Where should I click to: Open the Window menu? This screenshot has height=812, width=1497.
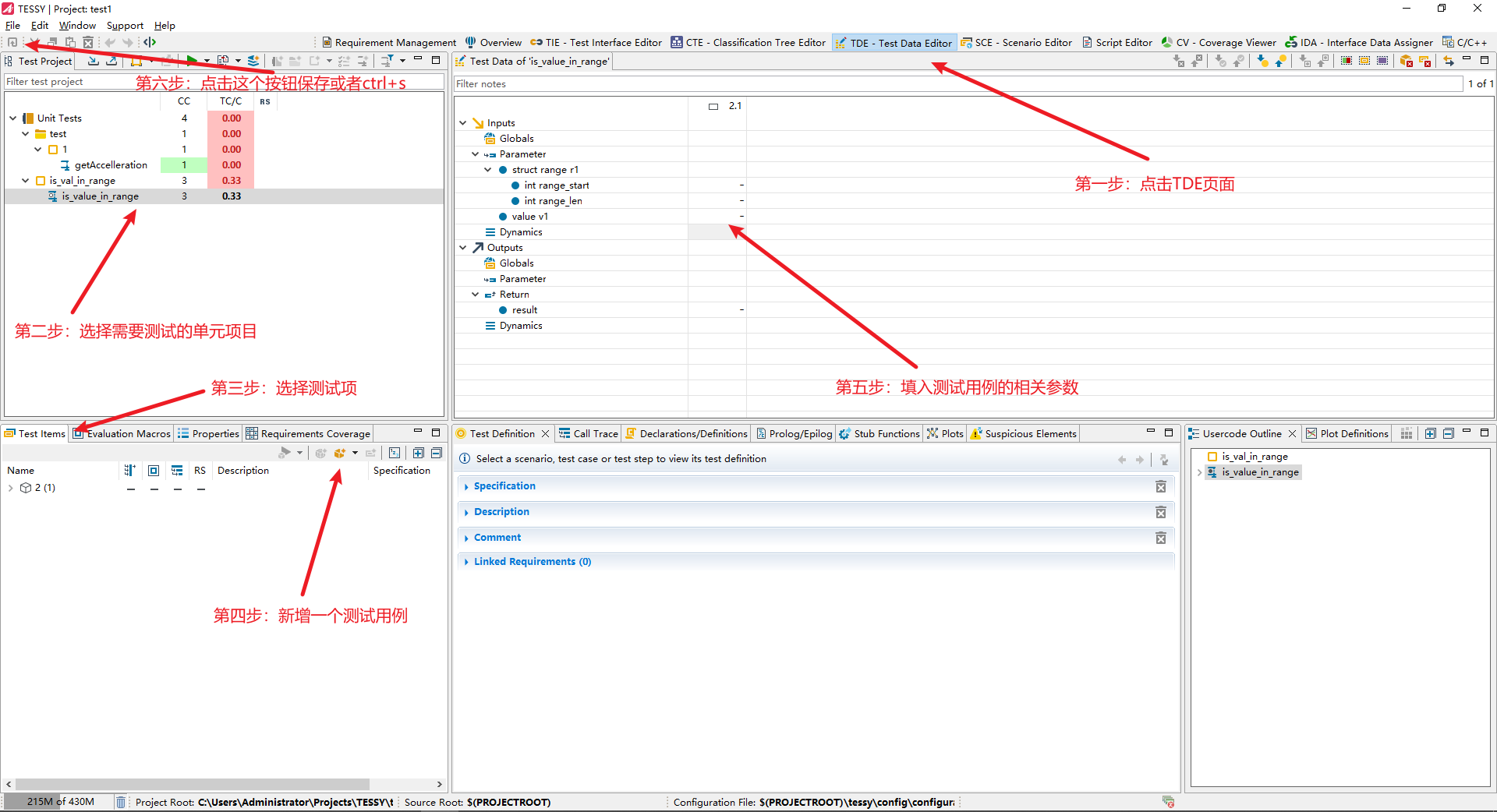77,25
